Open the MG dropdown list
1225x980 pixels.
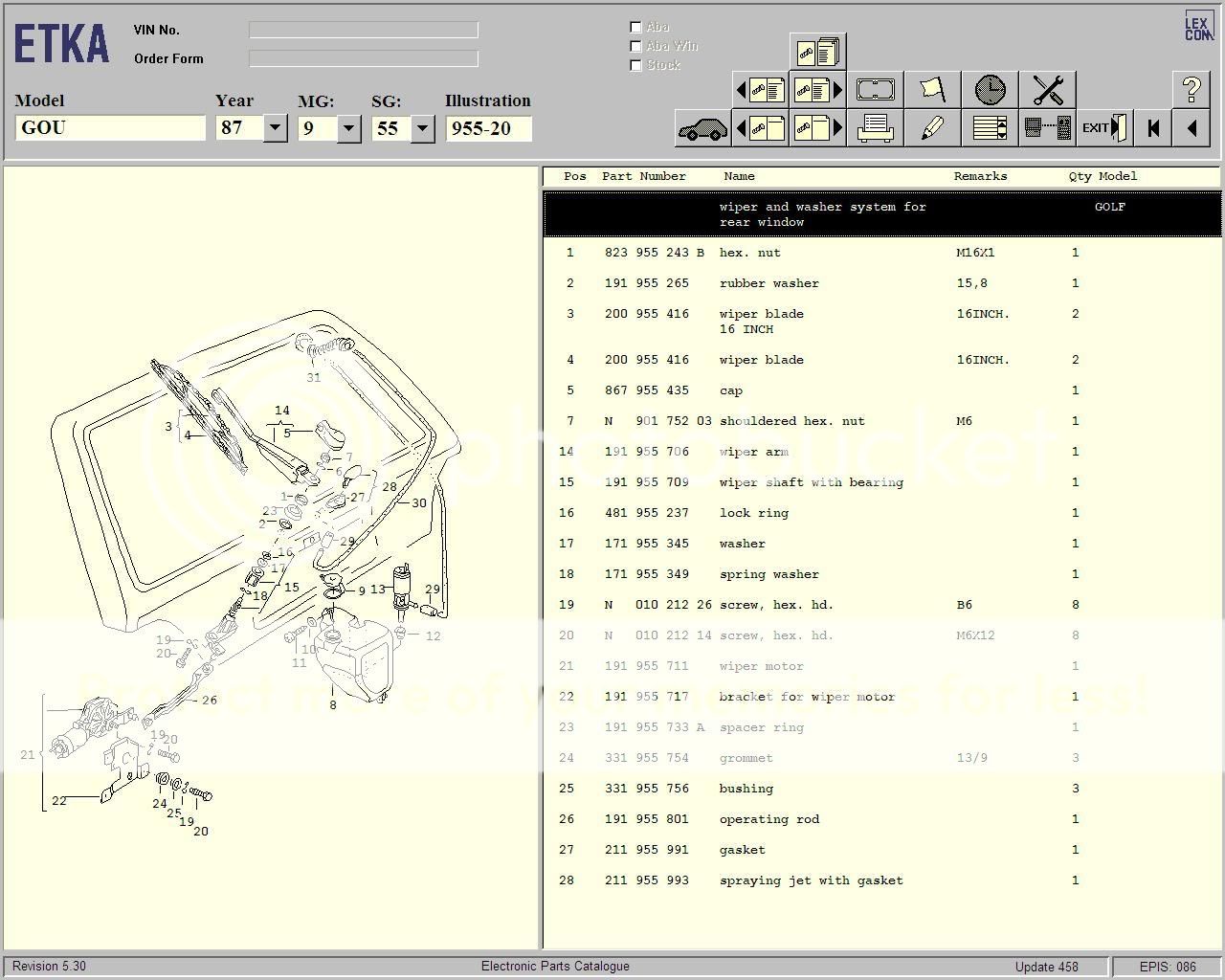[x=348, y=128]
